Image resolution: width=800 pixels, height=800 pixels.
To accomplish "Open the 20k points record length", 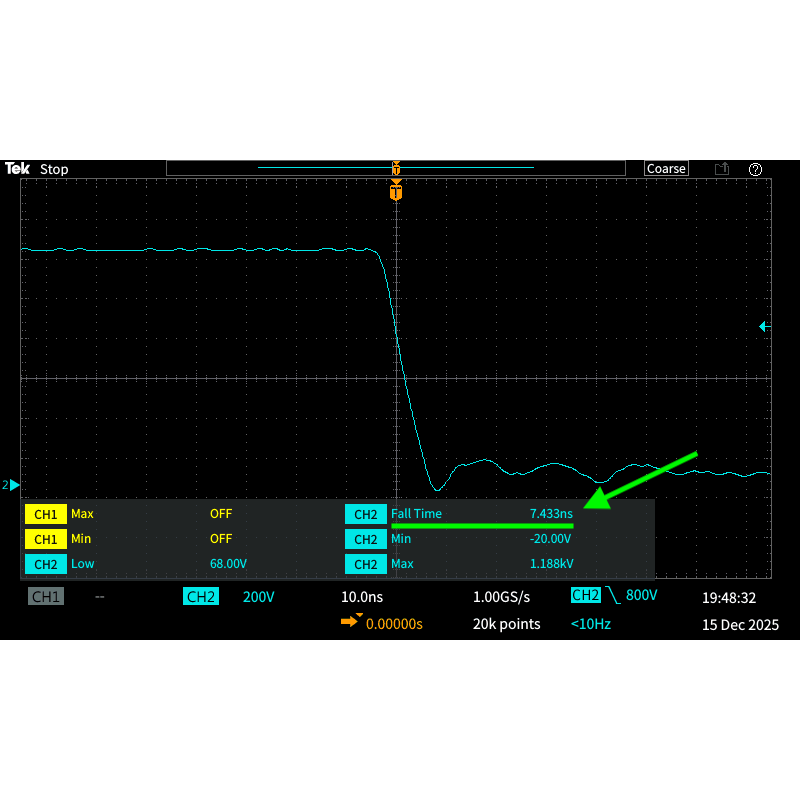I will (x=506, y=624).
